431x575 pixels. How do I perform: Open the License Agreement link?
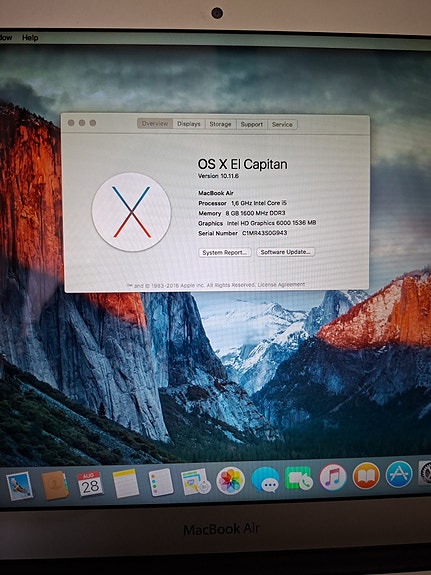[281, 285]
